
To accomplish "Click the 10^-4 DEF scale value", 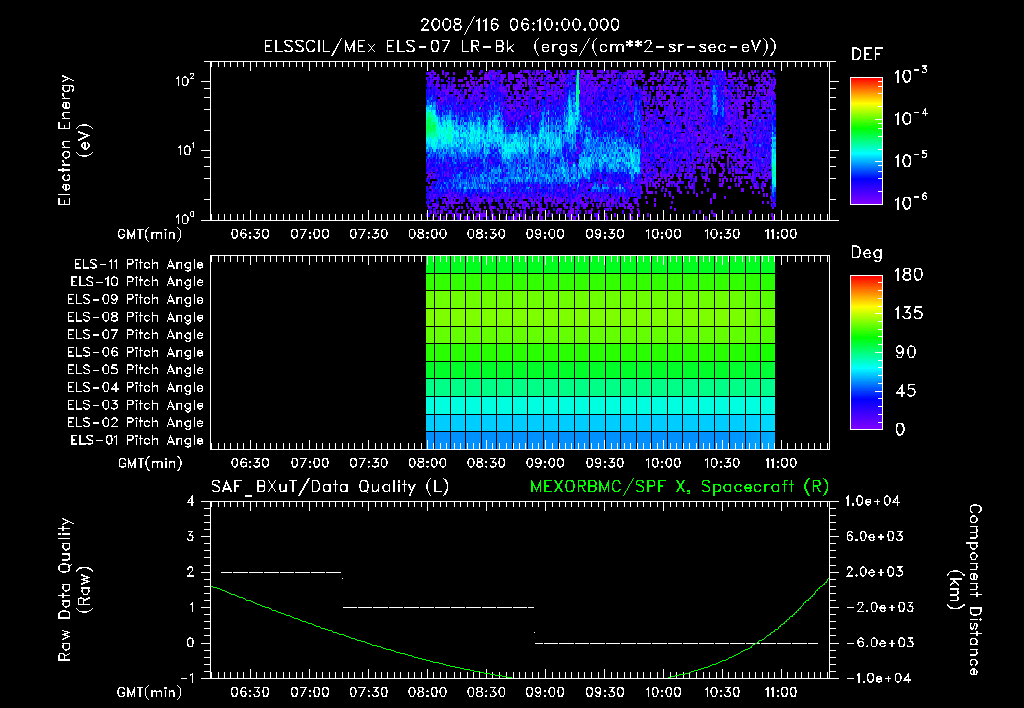I will (910, 118).
